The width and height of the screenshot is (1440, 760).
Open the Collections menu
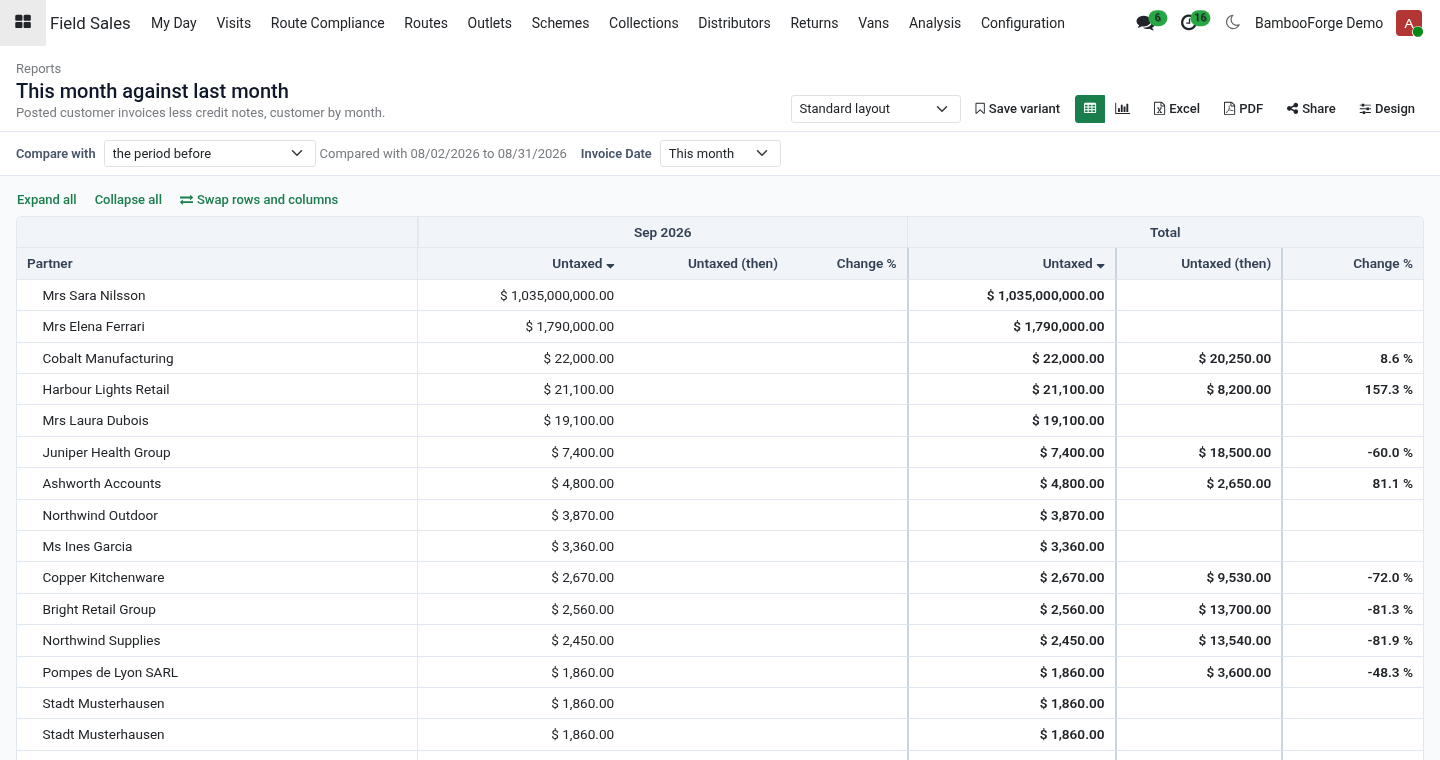(644, 23)
